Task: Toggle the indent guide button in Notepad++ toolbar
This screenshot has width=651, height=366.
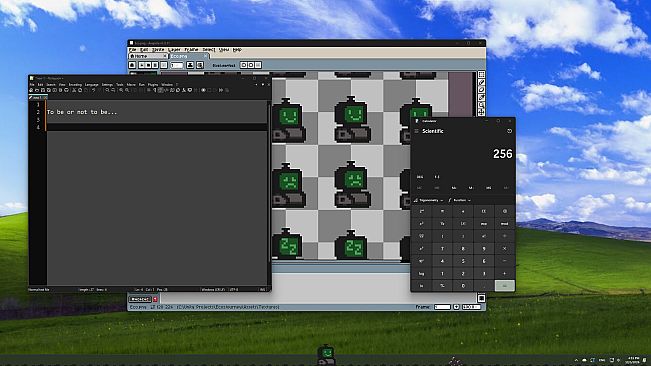Action: (x=161, y=90)
